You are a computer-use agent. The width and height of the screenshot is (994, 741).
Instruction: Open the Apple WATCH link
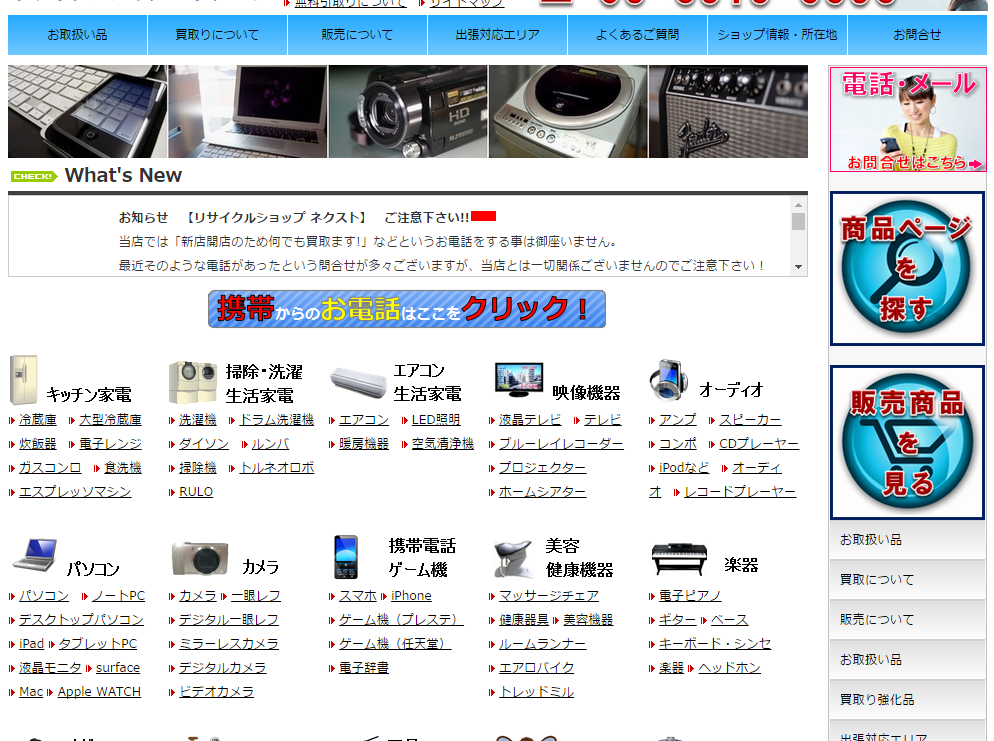(100, 692)
